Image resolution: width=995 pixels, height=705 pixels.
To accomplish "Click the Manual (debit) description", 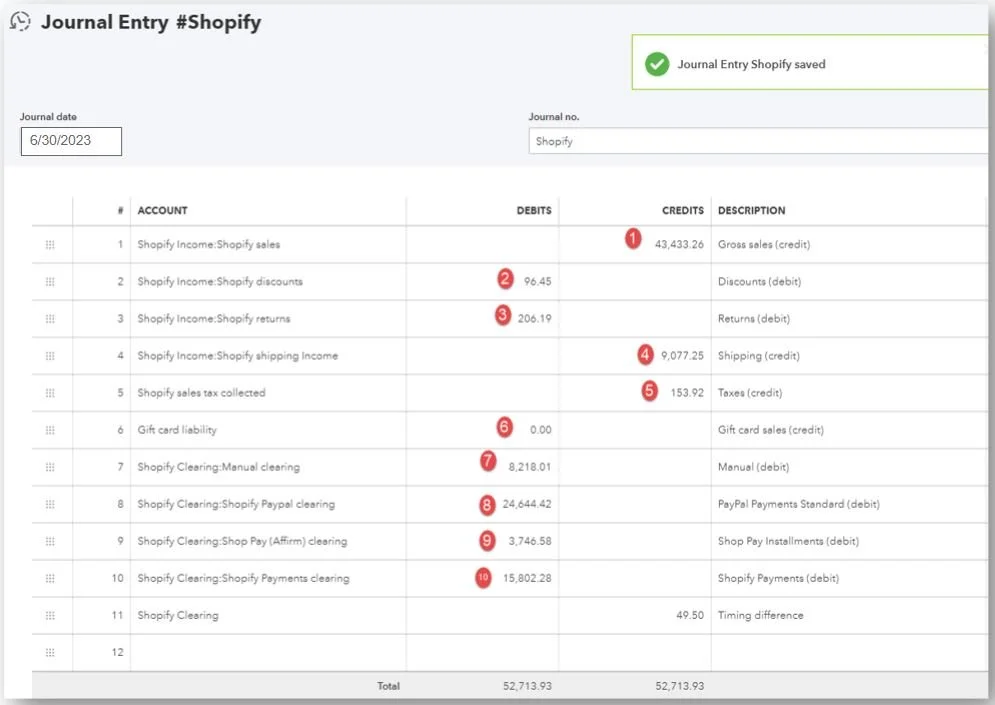I will pyautogui.click(x=753, y=467).
